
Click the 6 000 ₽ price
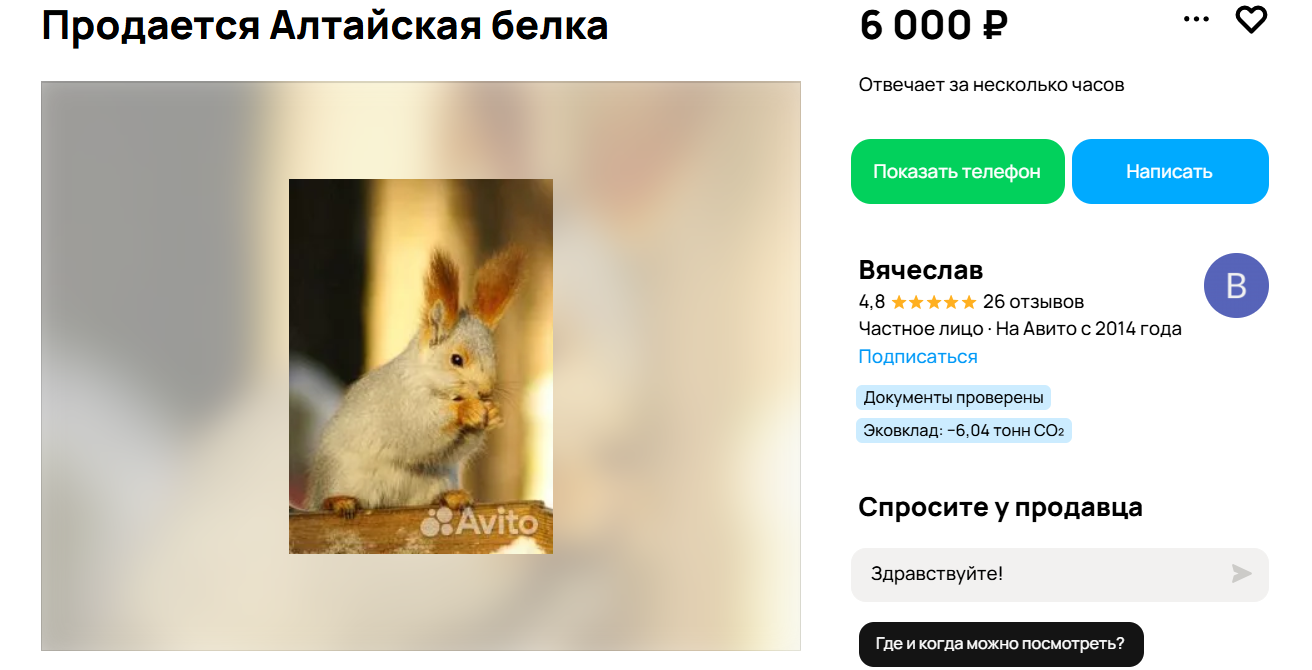(x=933, y=26)
